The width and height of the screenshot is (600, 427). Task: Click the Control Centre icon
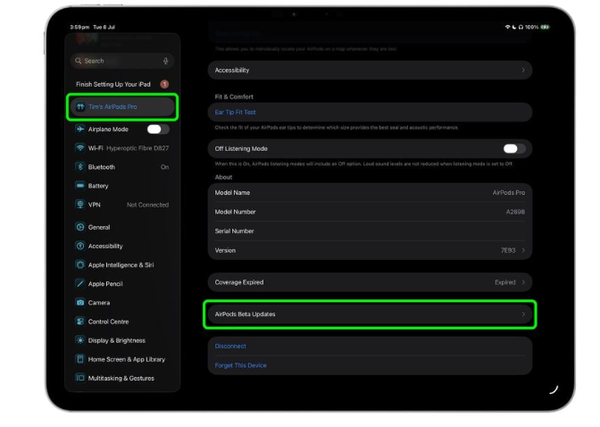[x=80, y=321]
